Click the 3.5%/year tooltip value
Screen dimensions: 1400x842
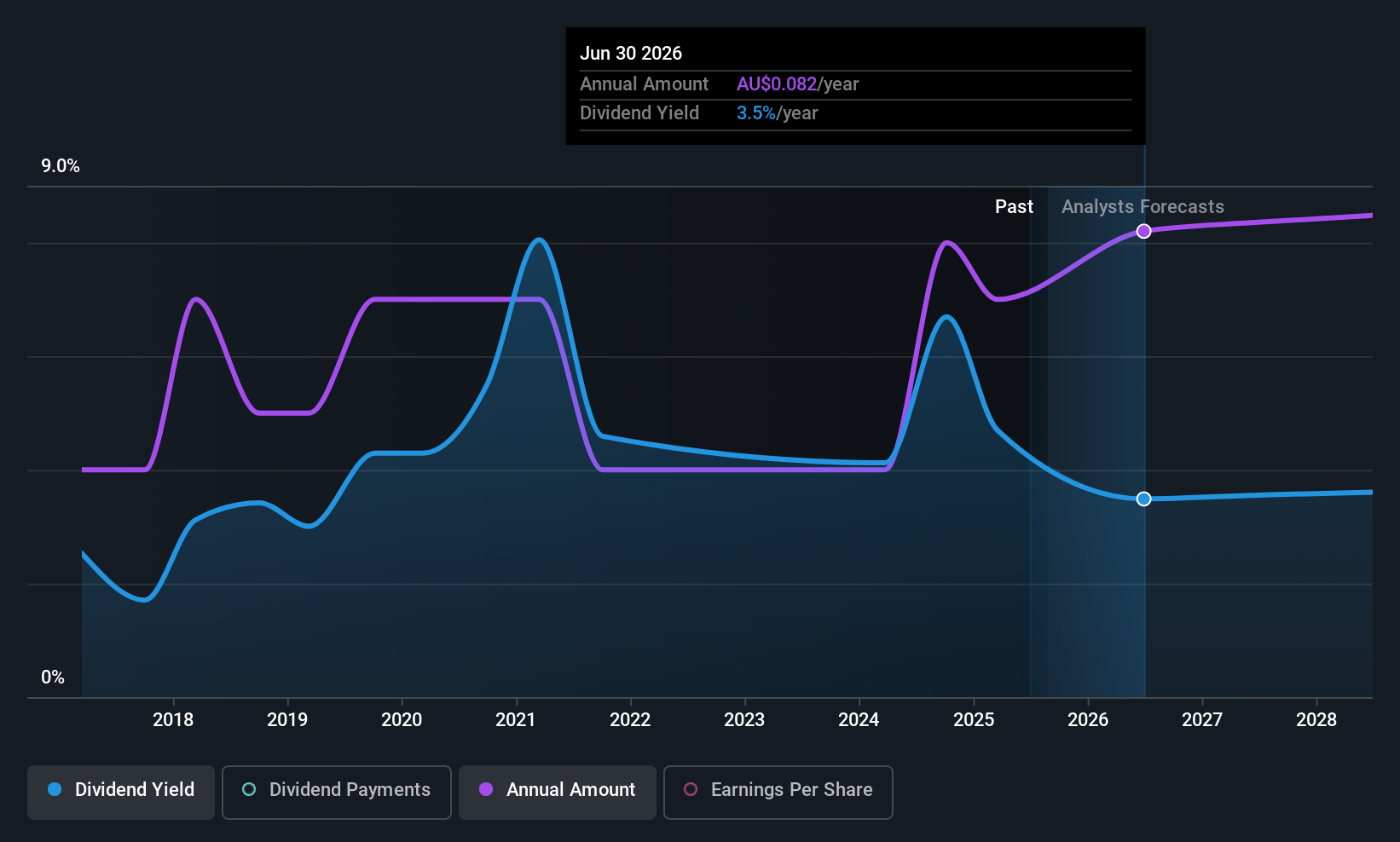click(778, 113)
